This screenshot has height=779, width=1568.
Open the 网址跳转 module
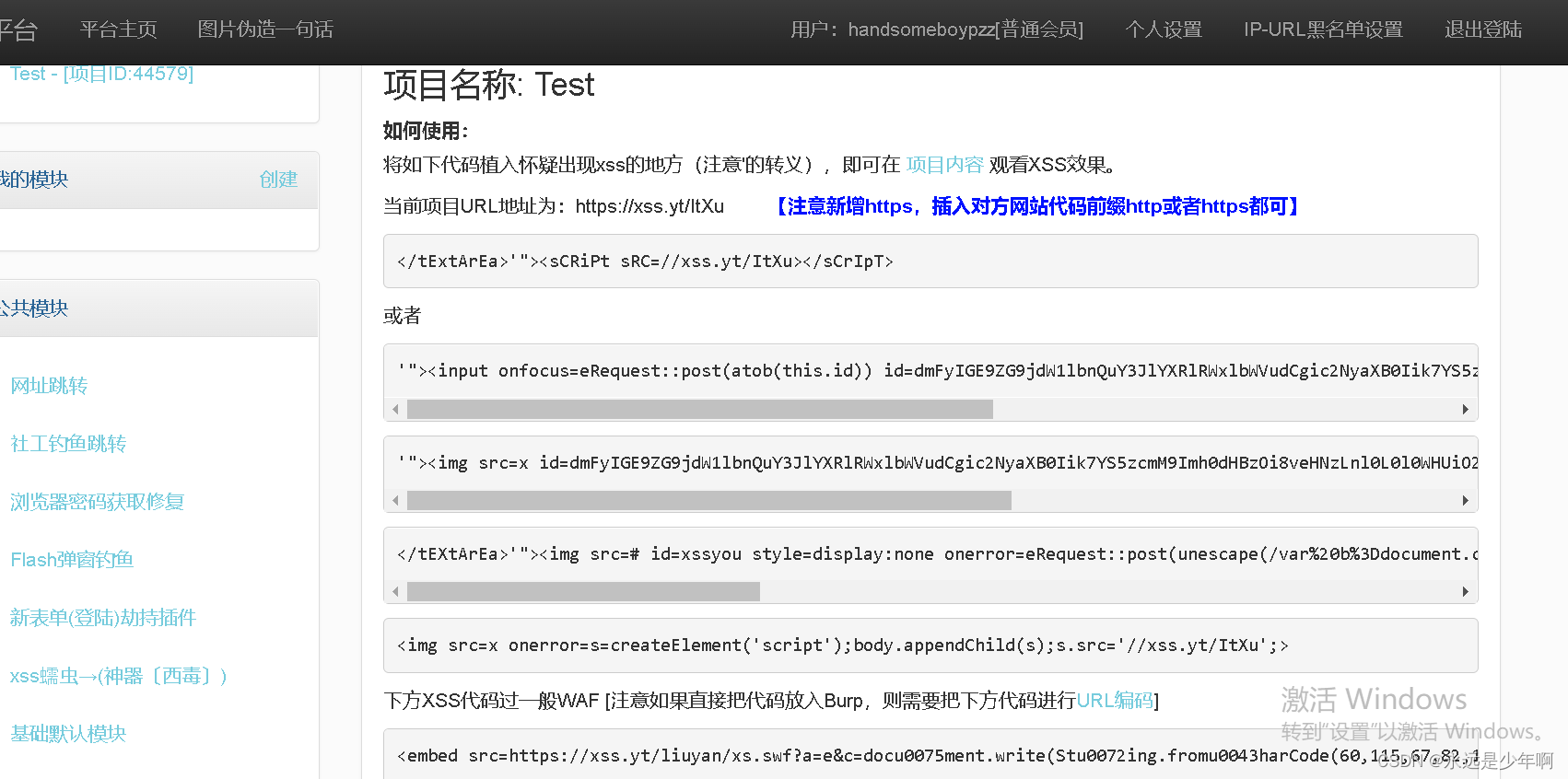[49, 386]
